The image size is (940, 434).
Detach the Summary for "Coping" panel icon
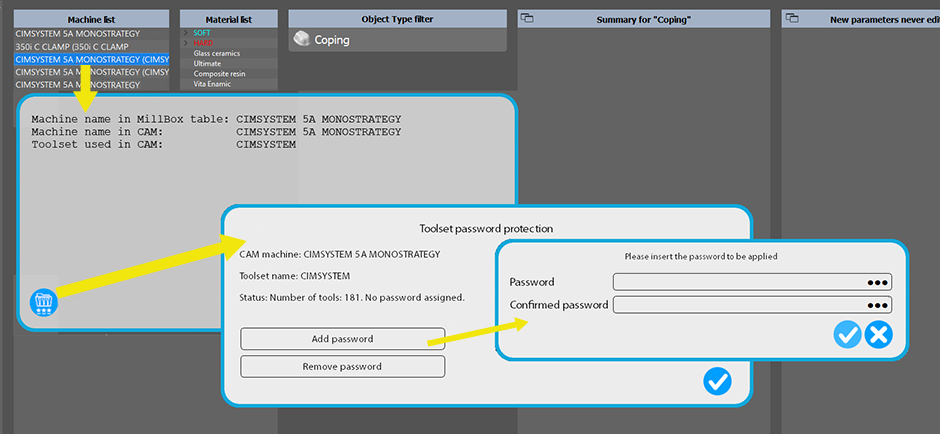(x=527, y=19)
